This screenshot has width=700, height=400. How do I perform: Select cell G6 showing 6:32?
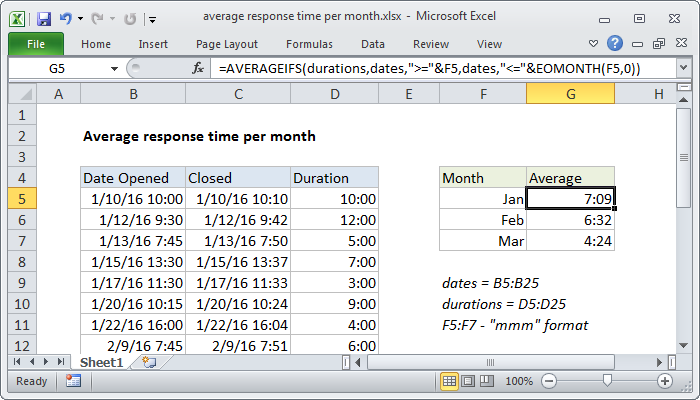(x=570, y=219)
